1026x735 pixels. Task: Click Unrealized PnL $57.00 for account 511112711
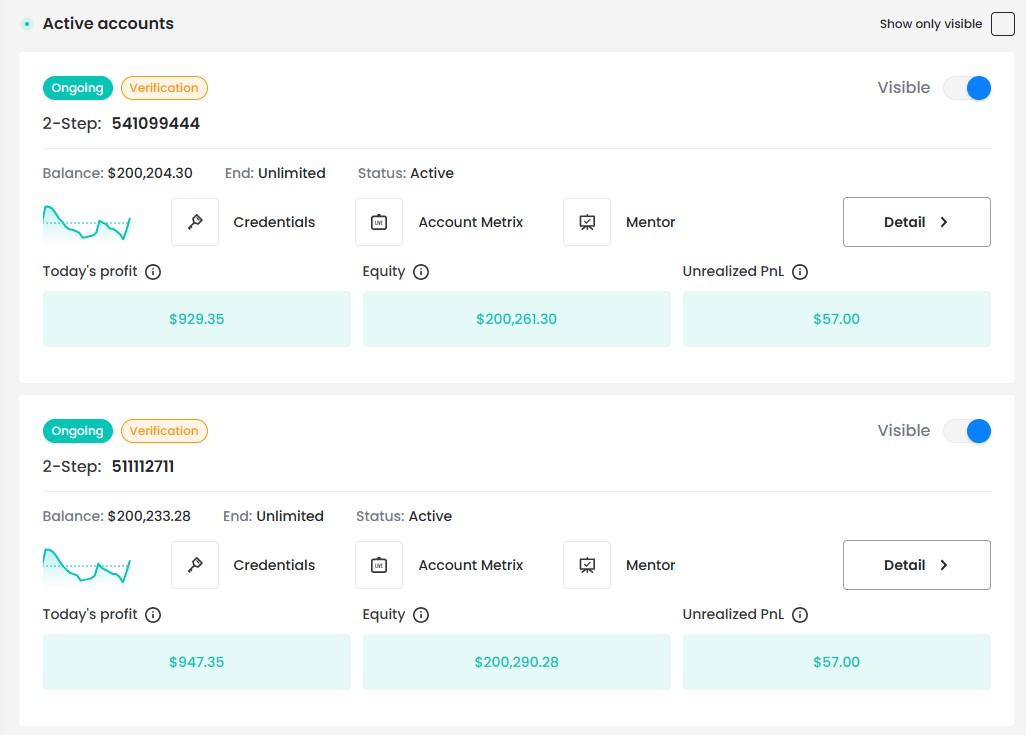[x=836, y=662]
